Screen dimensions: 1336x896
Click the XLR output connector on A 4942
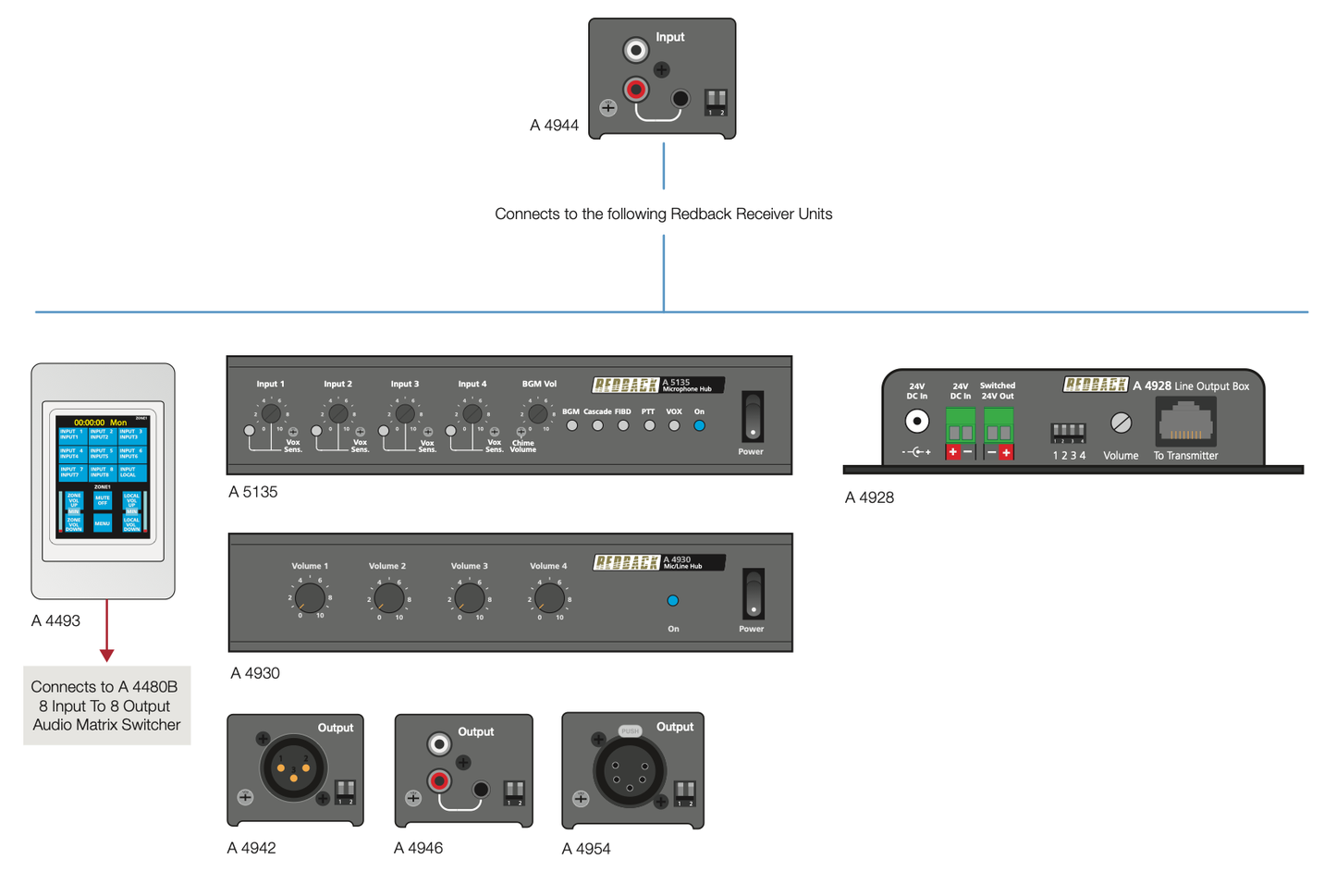pyautogui.click(x=293, y=767)
